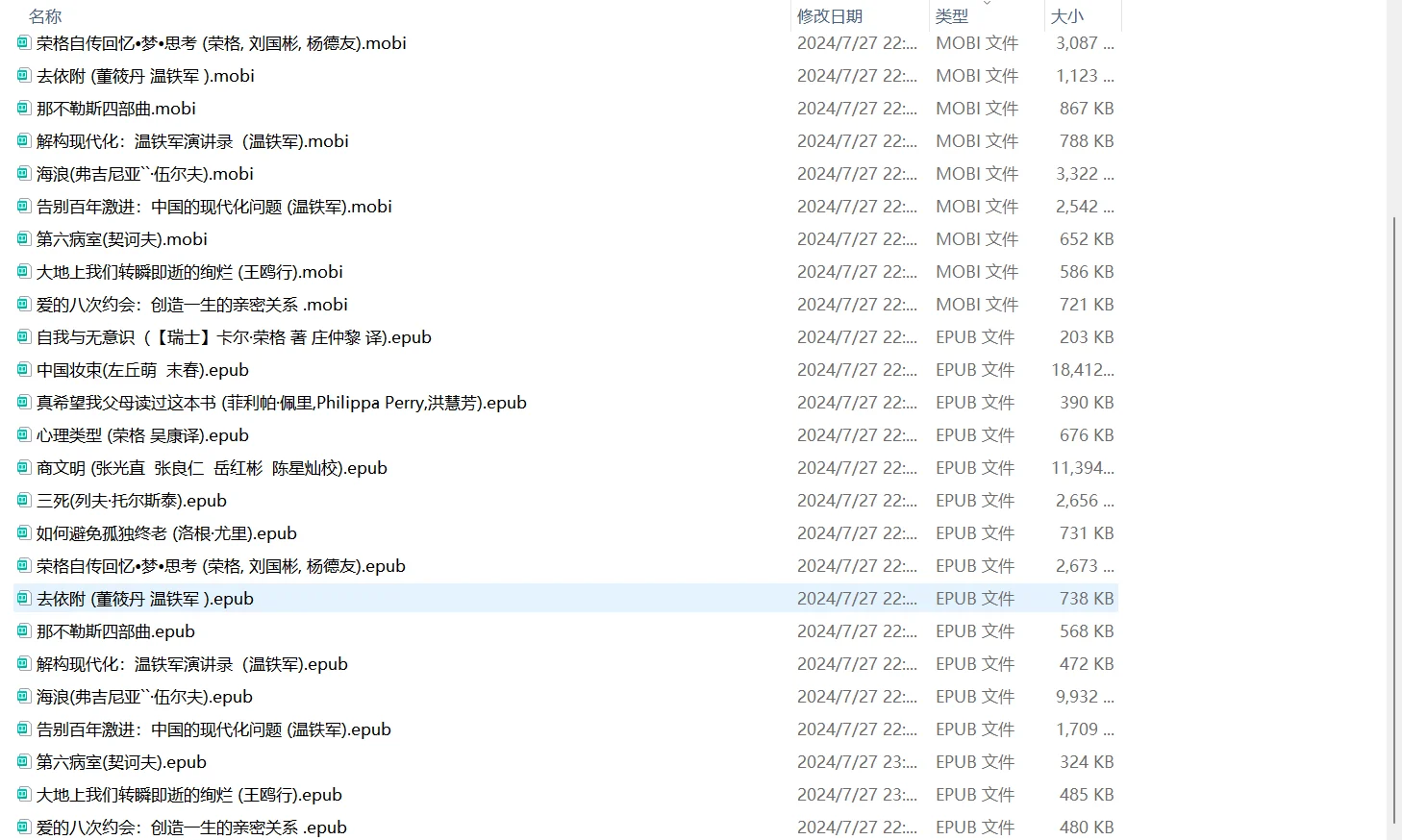Select file name 中国妆束(左丘萌 末春).epub
This screenshot has width=1402, height=840.
(142, 370)
